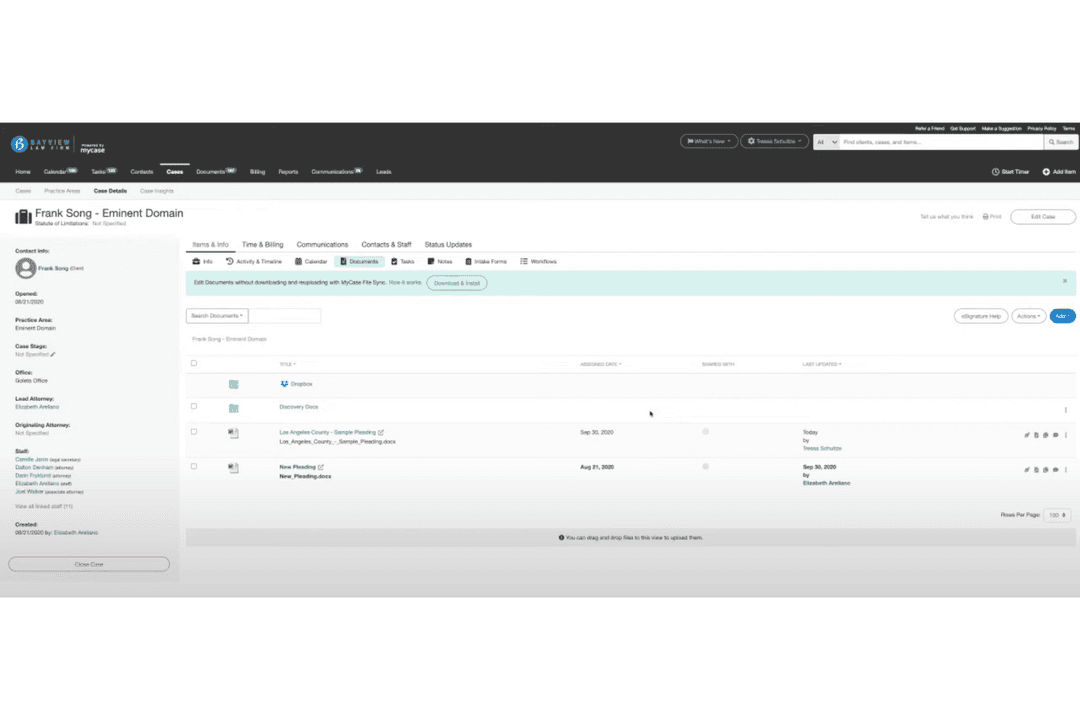Open New Pleading external edit icon
The width and height of the screenshot is (1080, 720).
(x=320, y=467)
